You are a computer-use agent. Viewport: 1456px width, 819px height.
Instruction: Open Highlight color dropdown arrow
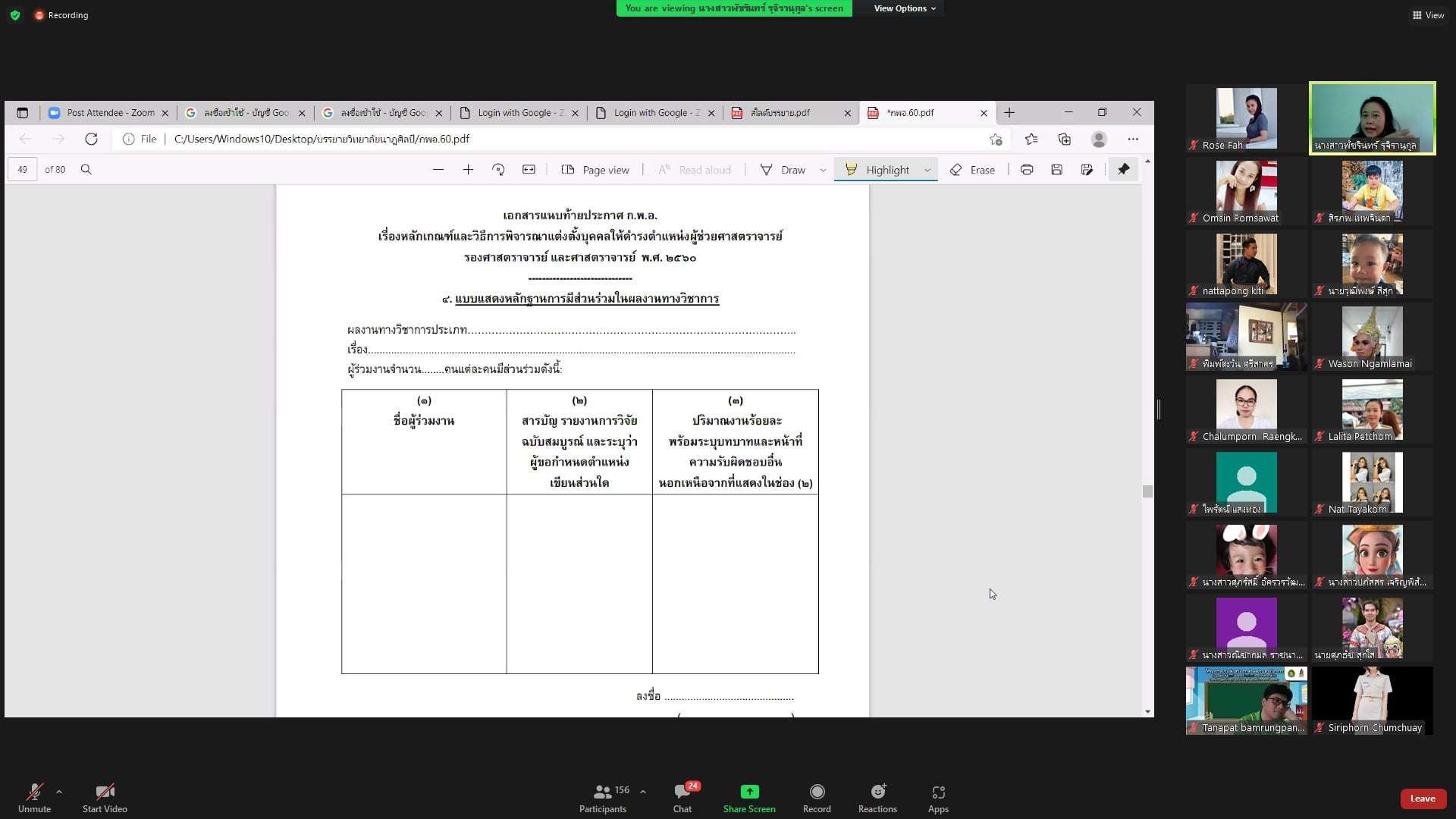tap(927, 170)
